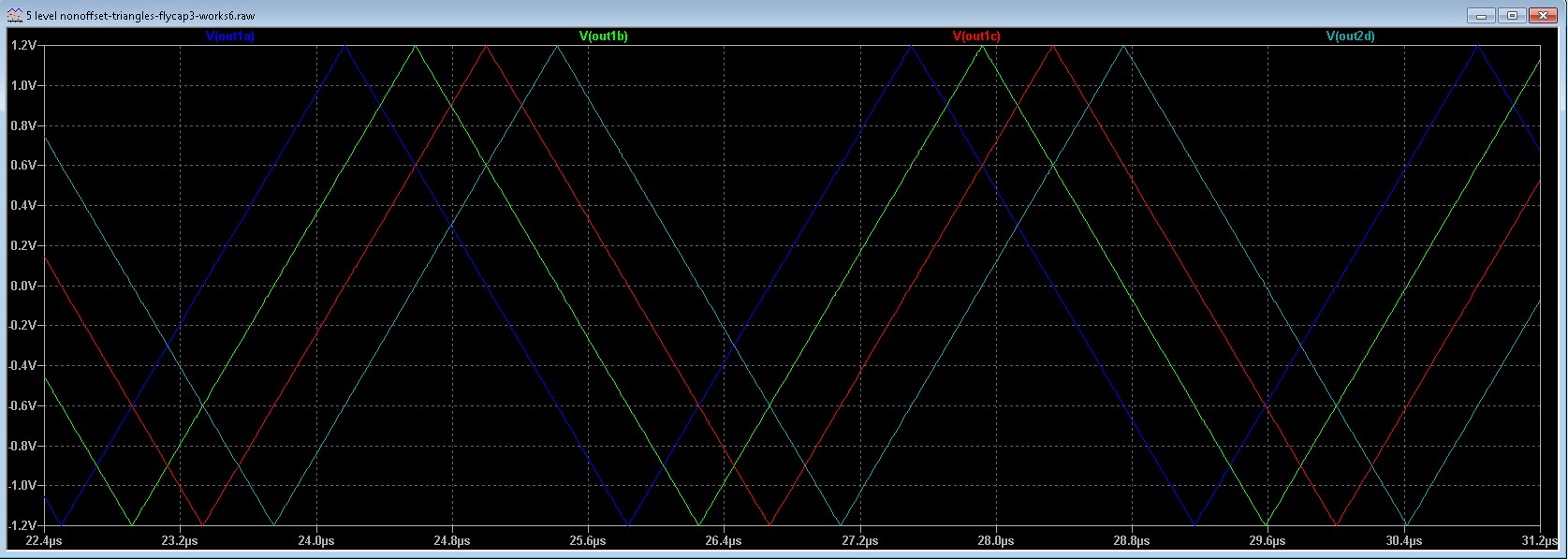Viewport: 1568px width, 559px height.
Task: Click the 25.6µs time axis label
Action: coord(587,540)
